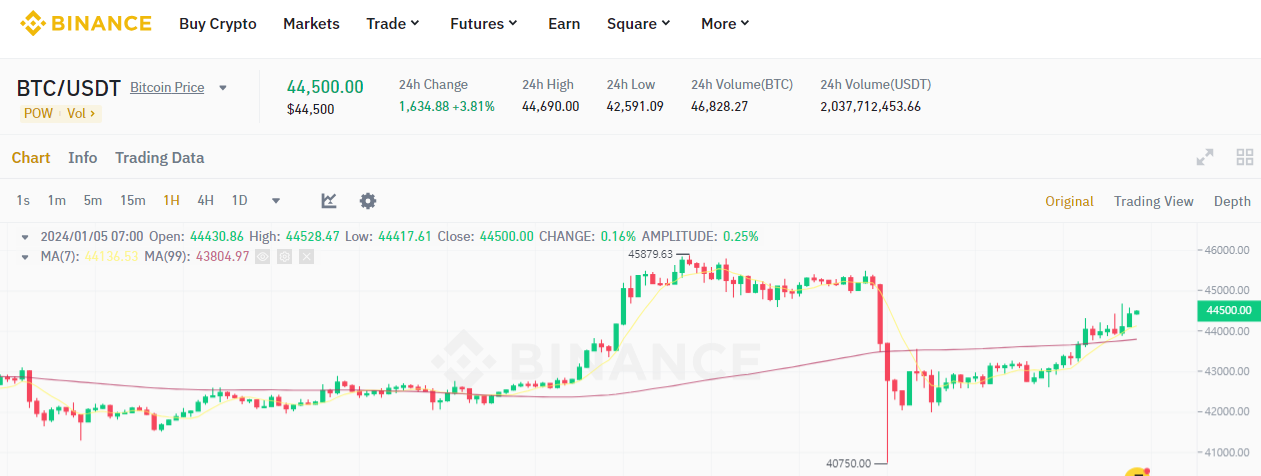Switch to Trading View chart
The height and width of the screenshot is (476, 1261).
1154,201
